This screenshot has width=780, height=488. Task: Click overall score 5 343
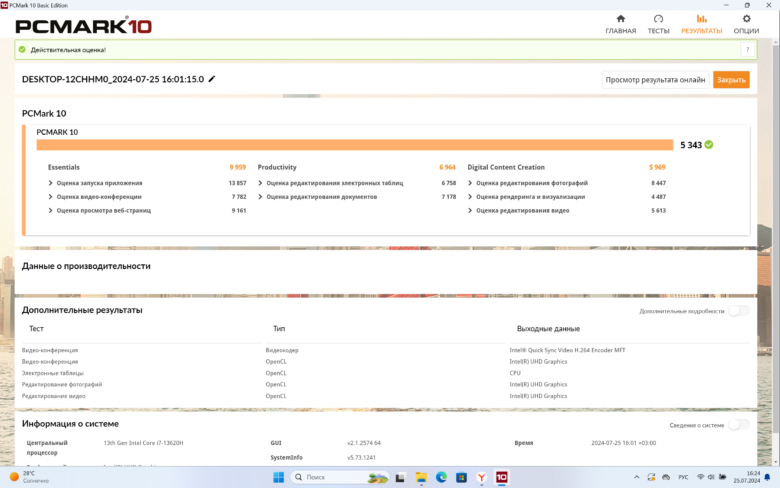[x=691, y=145]
